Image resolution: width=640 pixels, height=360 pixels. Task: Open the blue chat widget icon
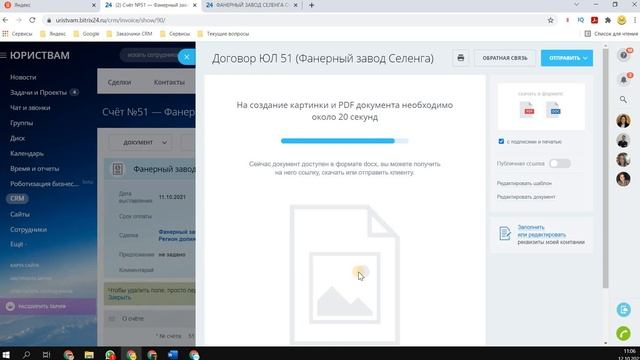click(x=624, y=310)
